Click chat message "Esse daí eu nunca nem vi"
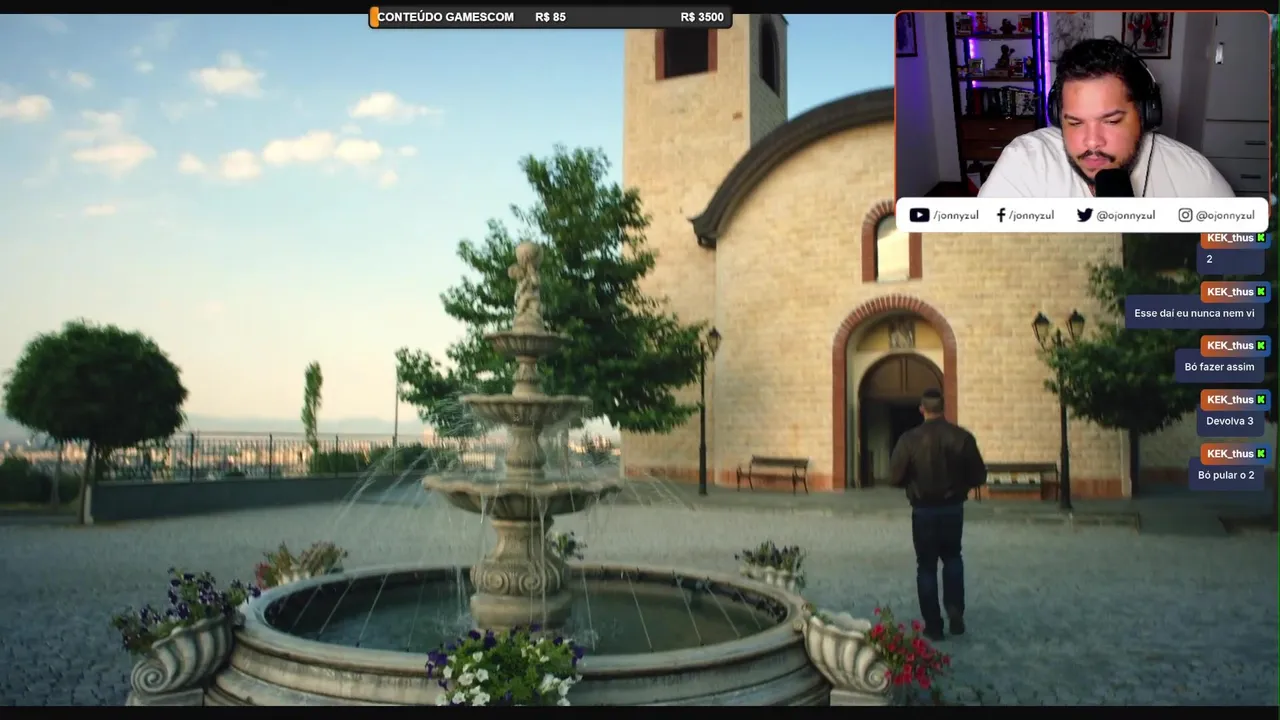 tap(1194, 313)
